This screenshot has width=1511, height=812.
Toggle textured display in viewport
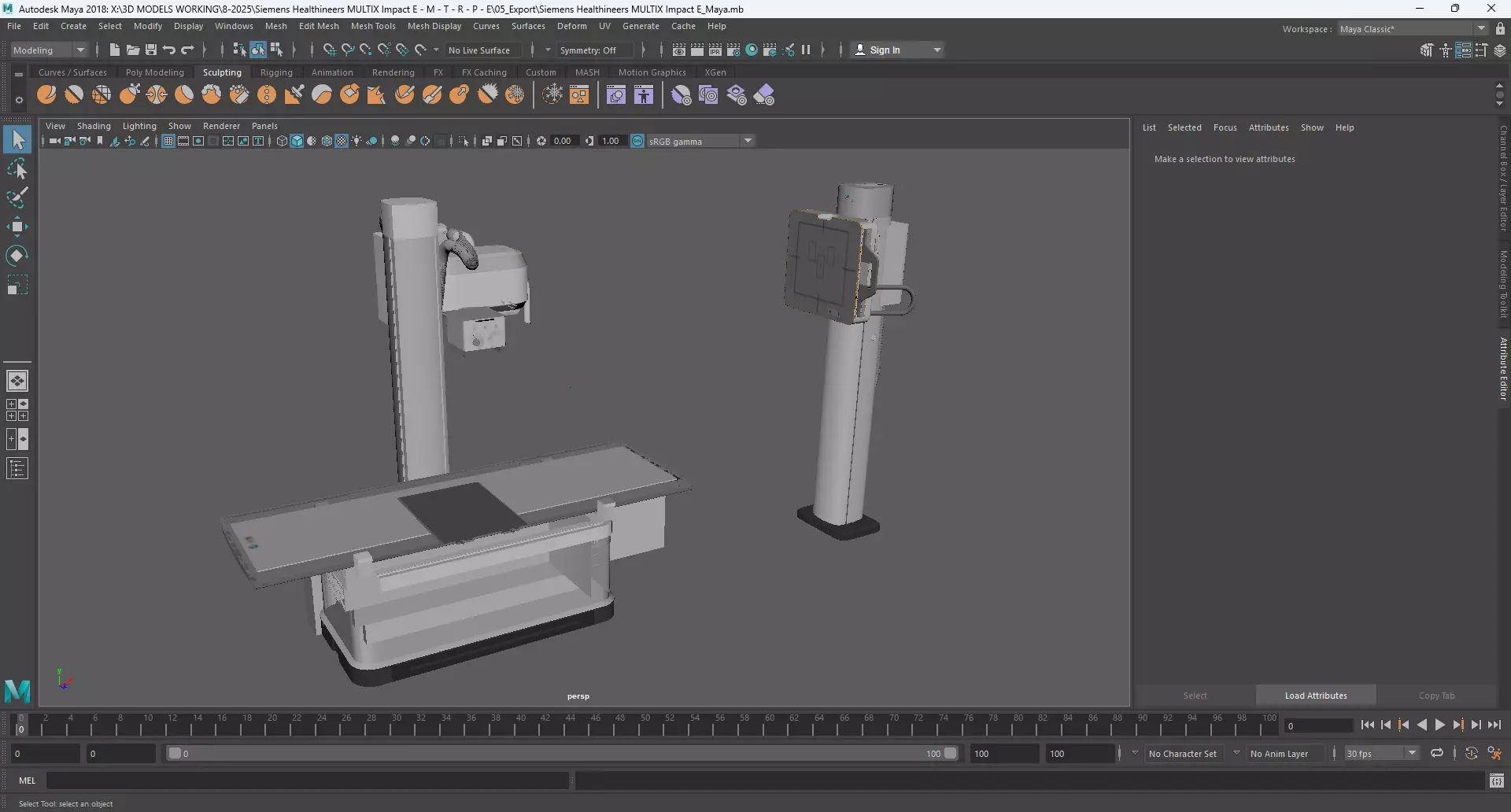342,141
